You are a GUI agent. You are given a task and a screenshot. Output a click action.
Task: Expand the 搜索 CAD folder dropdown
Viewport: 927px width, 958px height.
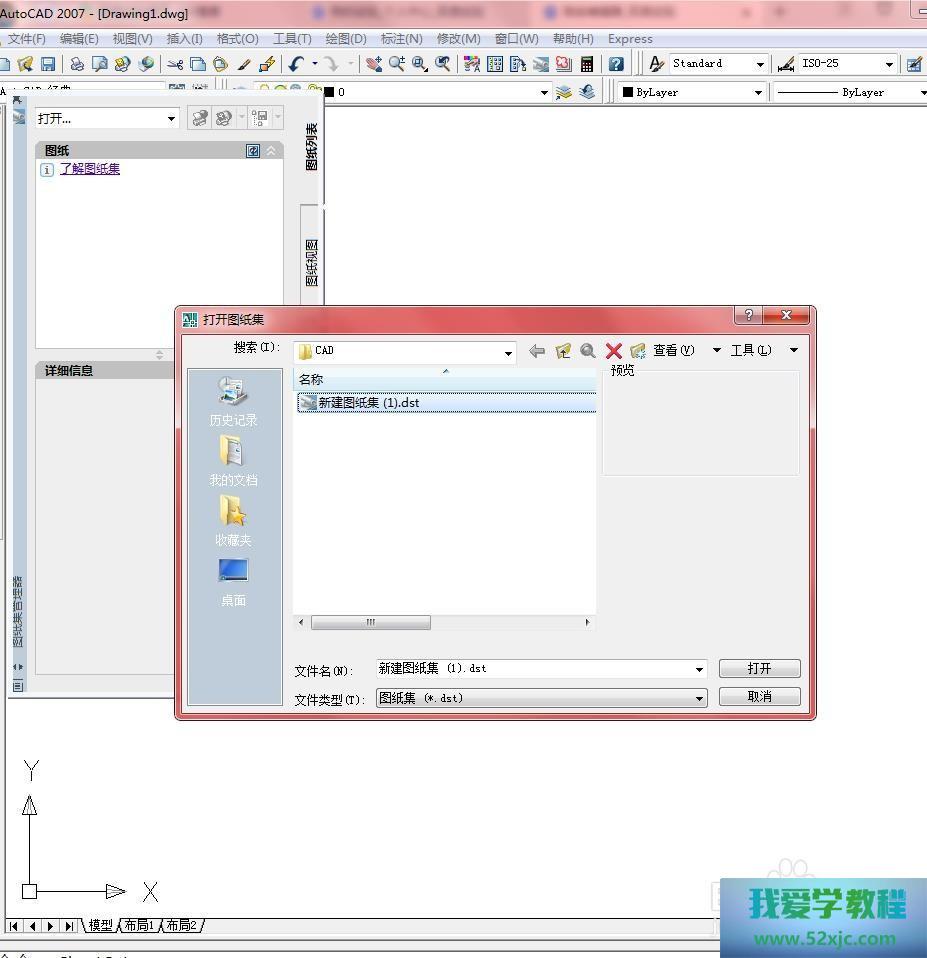[508, 352]
